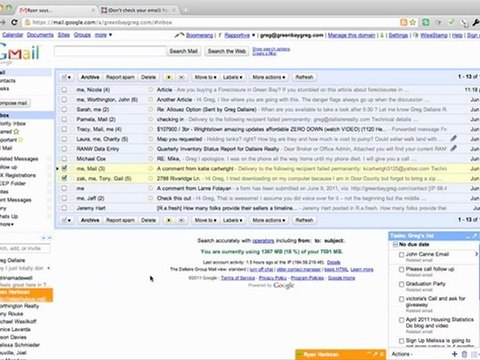Tick the checkbox for Another Article email

[x=64, y=99]
